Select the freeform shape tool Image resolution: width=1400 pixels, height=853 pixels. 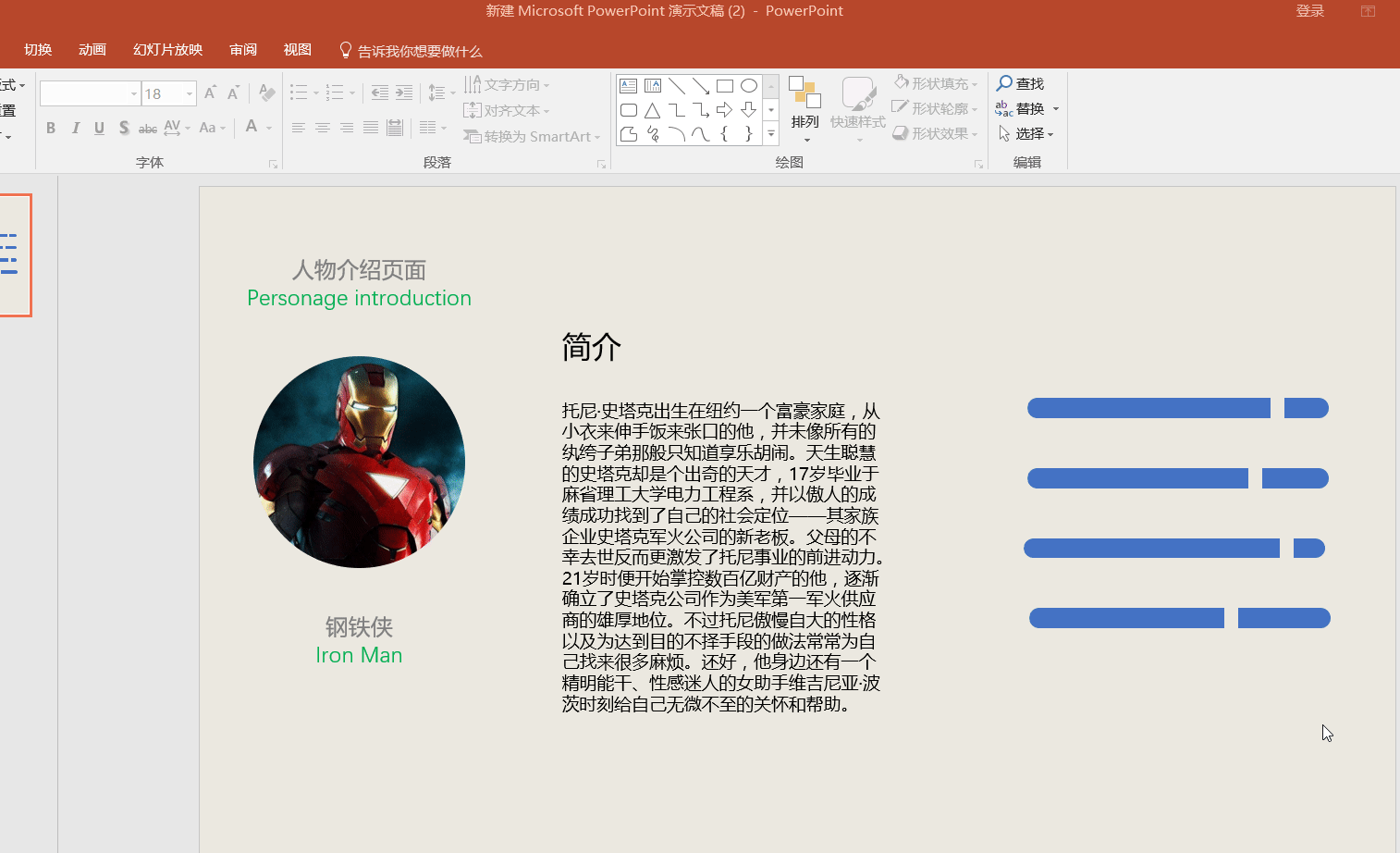[629, 134]
